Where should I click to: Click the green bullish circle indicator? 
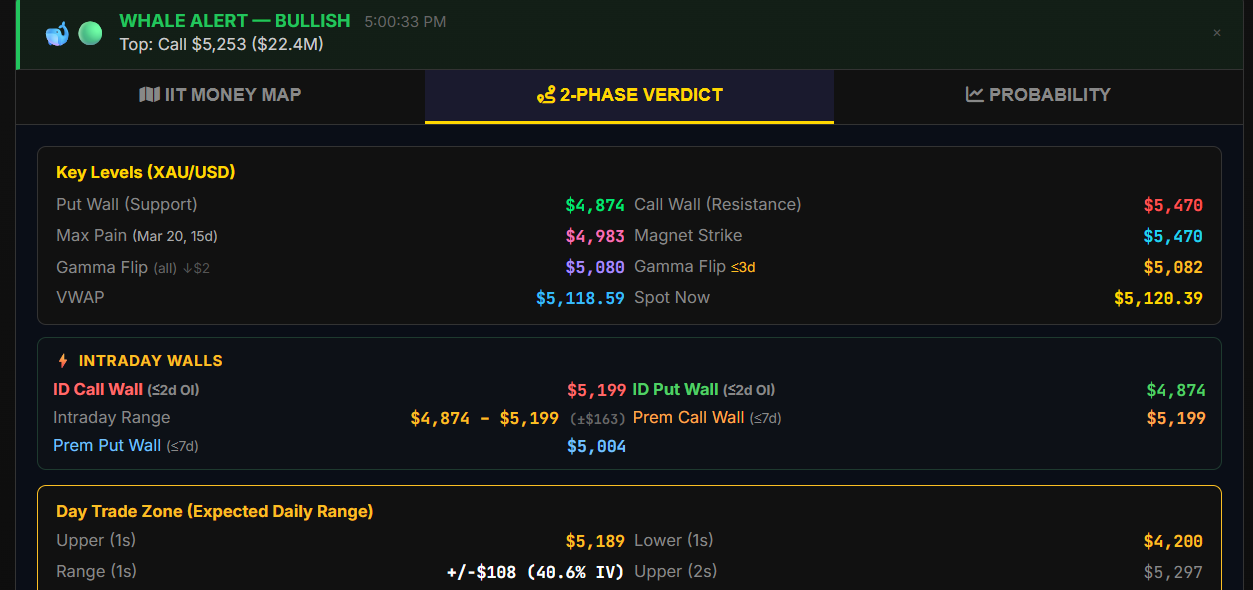[90, 33]
